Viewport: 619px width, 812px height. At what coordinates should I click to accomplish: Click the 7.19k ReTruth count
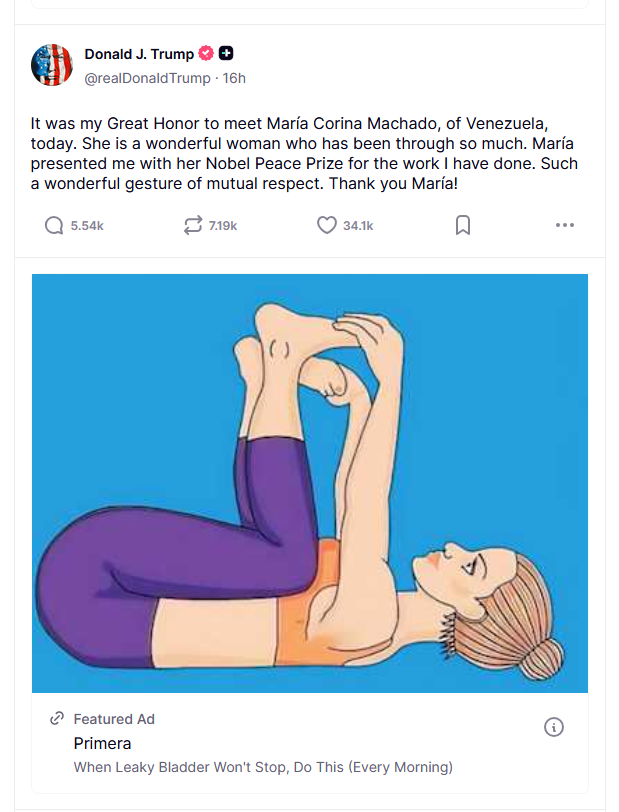pyautogui.click(x=223, y=226)
